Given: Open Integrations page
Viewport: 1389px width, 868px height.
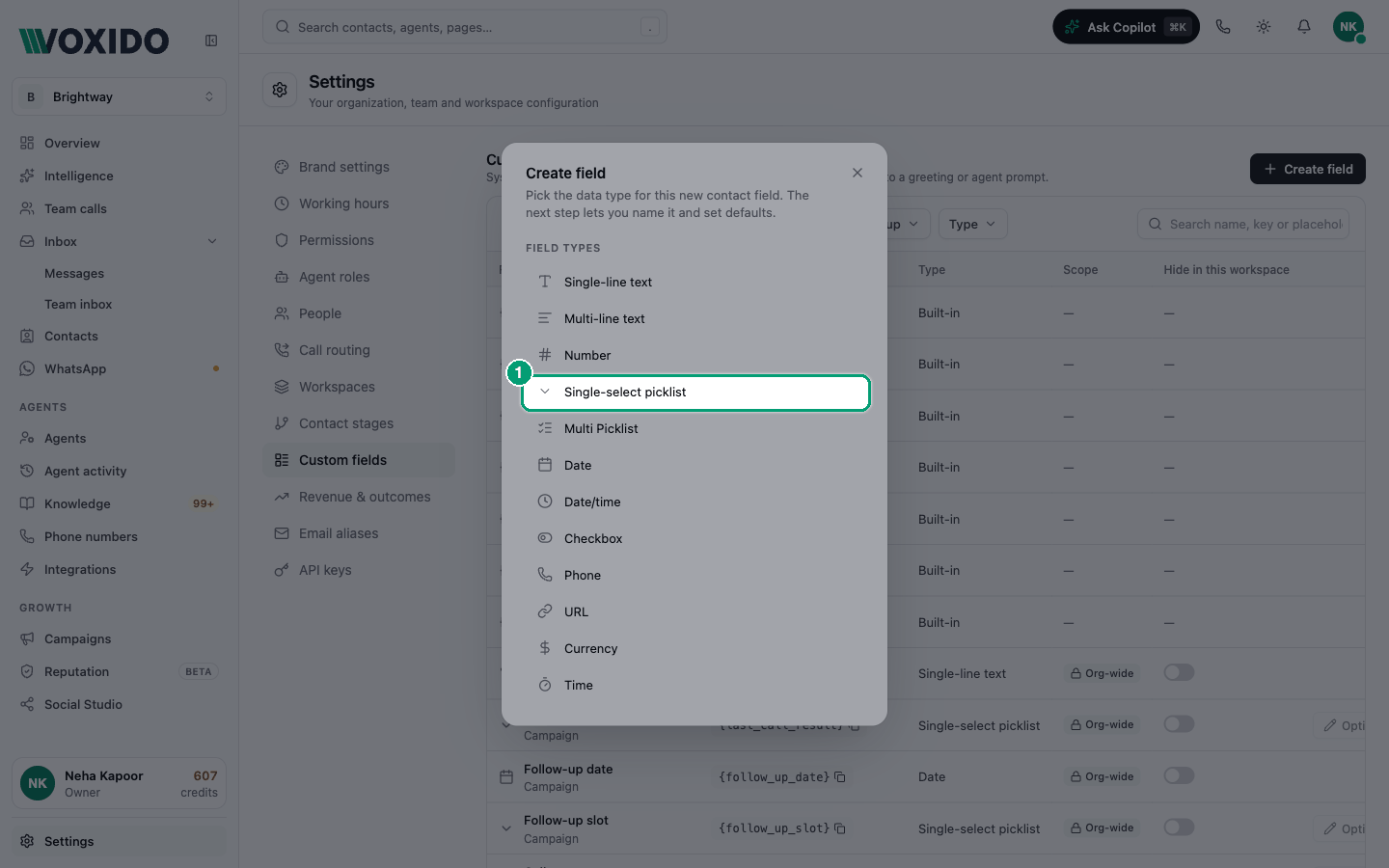Looking at the screenshot, I should tap(120, 569).
